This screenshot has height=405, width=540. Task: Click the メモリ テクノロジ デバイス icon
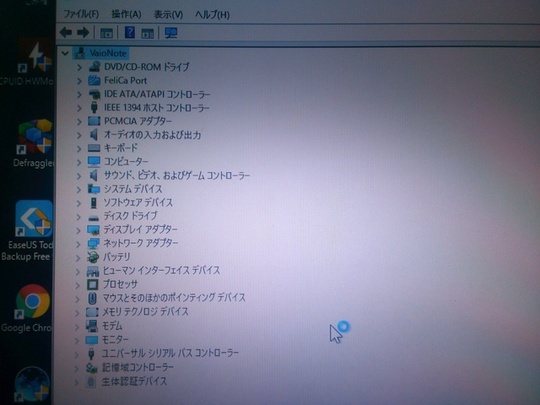pyautogui.click(x=92, y=312)
